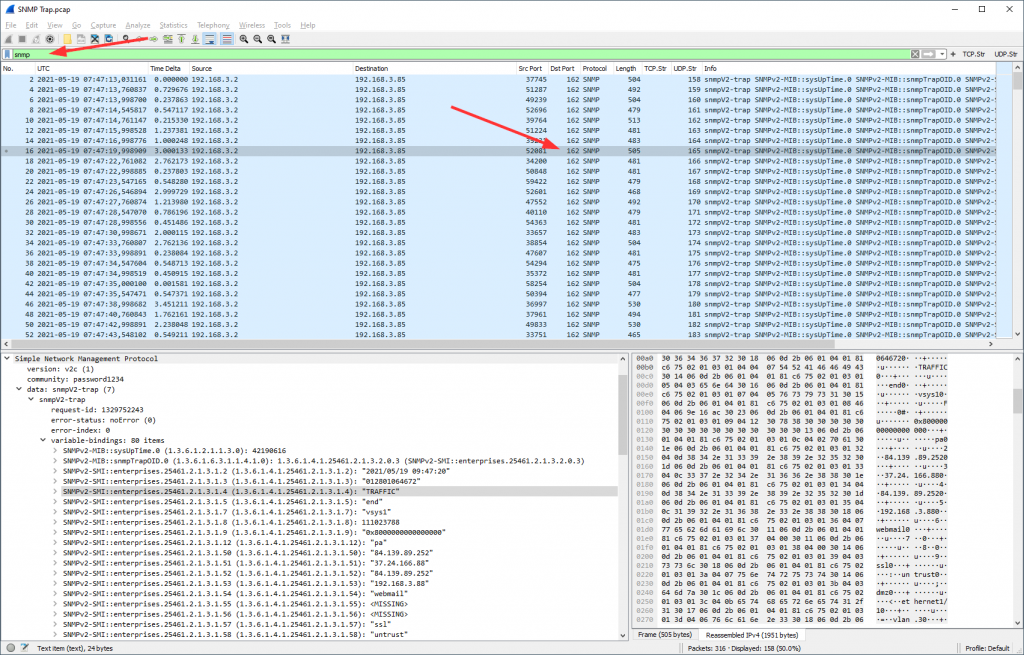Toggle packet list colorization

tap(227, 39)
